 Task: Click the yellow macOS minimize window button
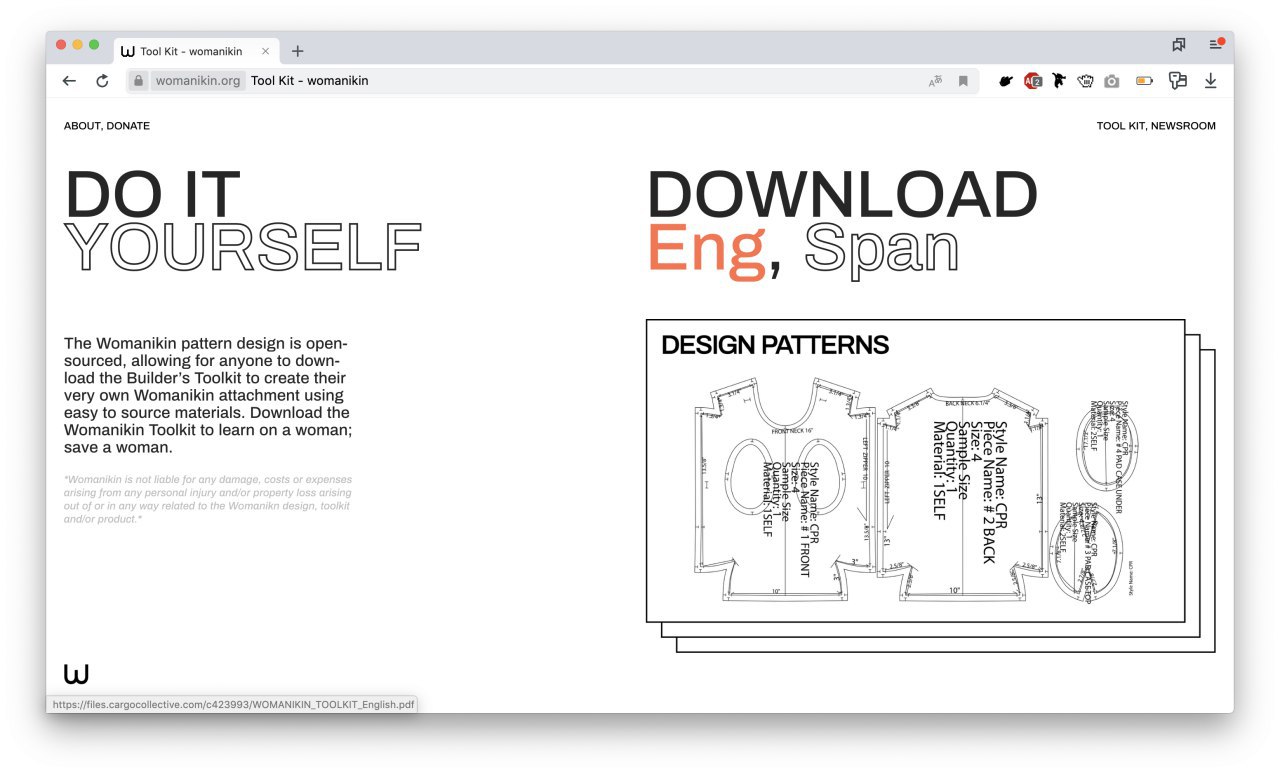[78, 45]
